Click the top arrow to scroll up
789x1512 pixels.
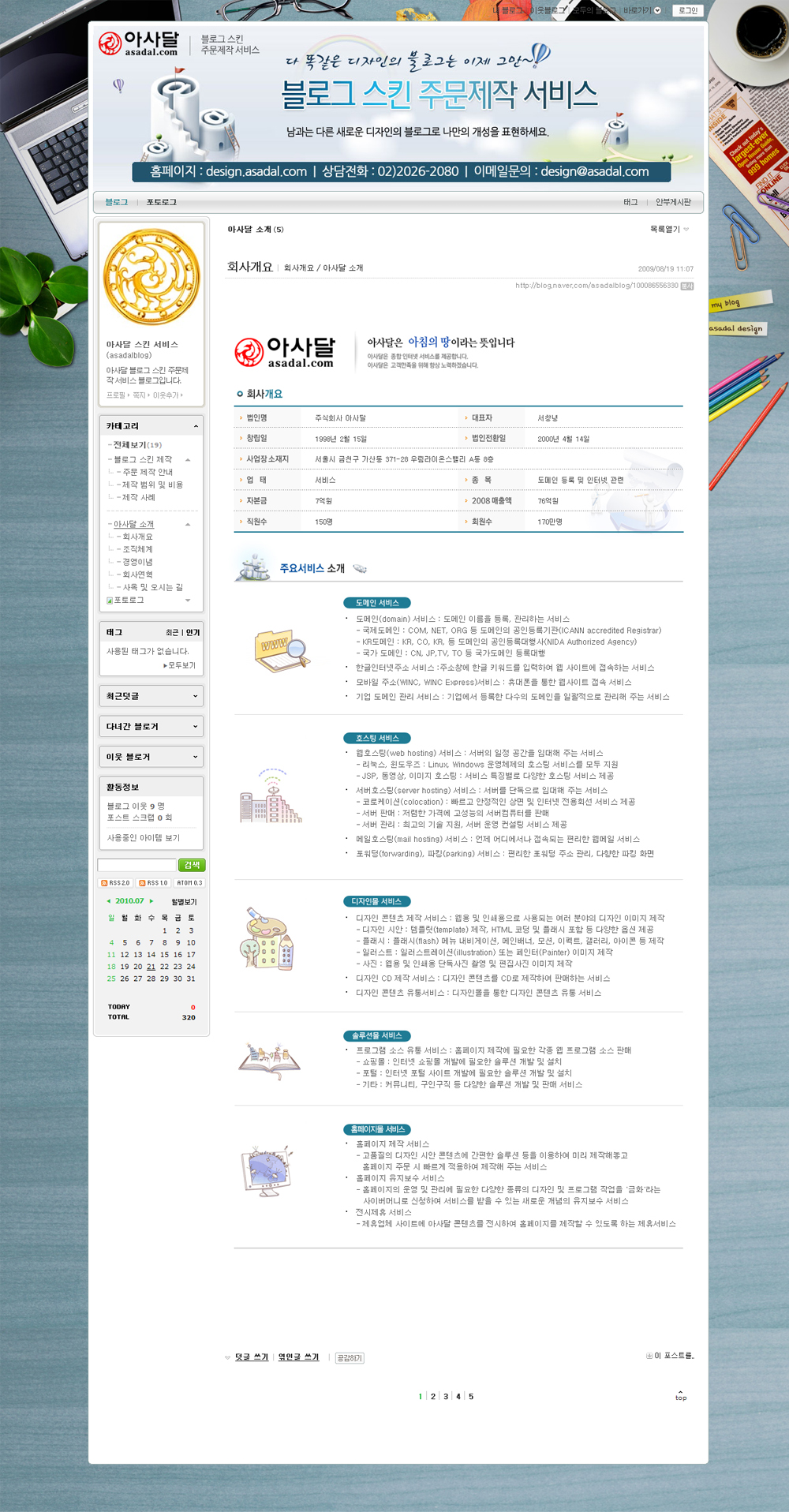680,1394
